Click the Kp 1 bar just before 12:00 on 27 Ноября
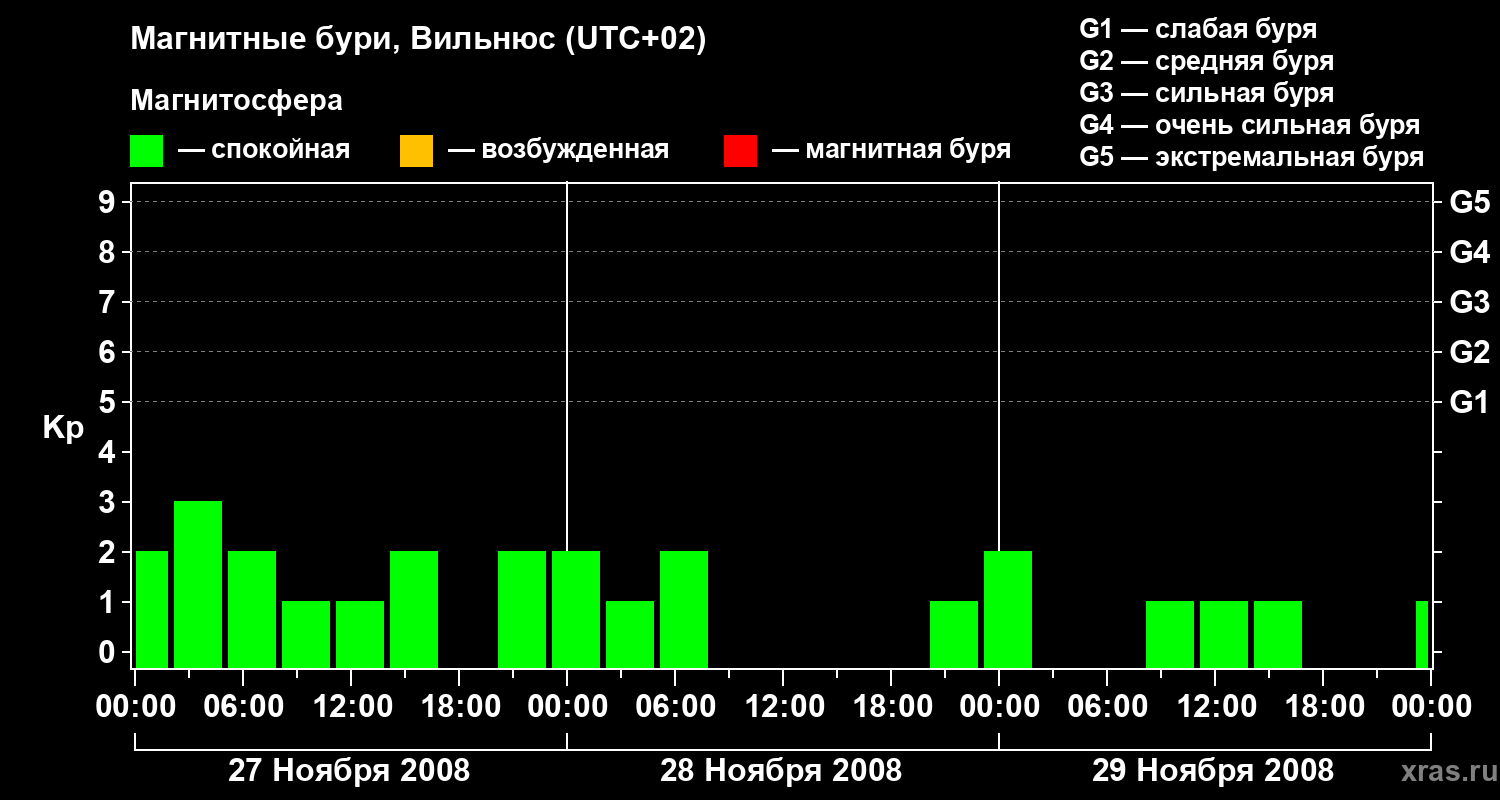This screenshot has height=800, width=1500. [x=306, y=634]
